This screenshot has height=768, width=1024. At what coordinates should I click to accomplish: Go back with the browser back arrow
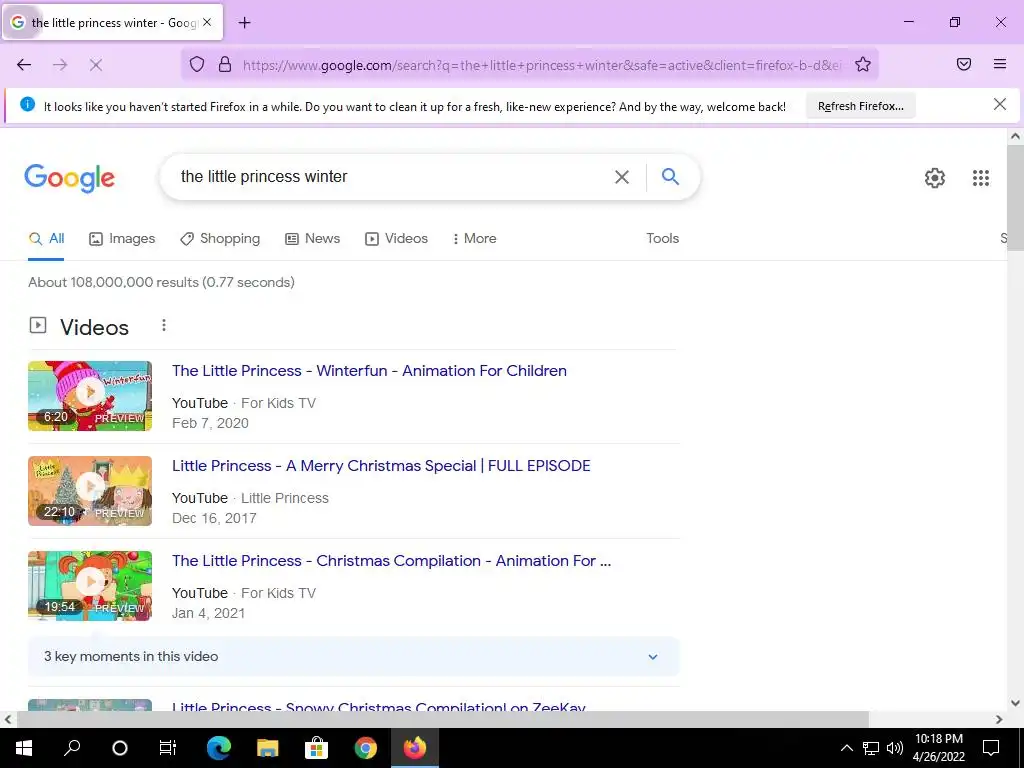tap(24, 64)
